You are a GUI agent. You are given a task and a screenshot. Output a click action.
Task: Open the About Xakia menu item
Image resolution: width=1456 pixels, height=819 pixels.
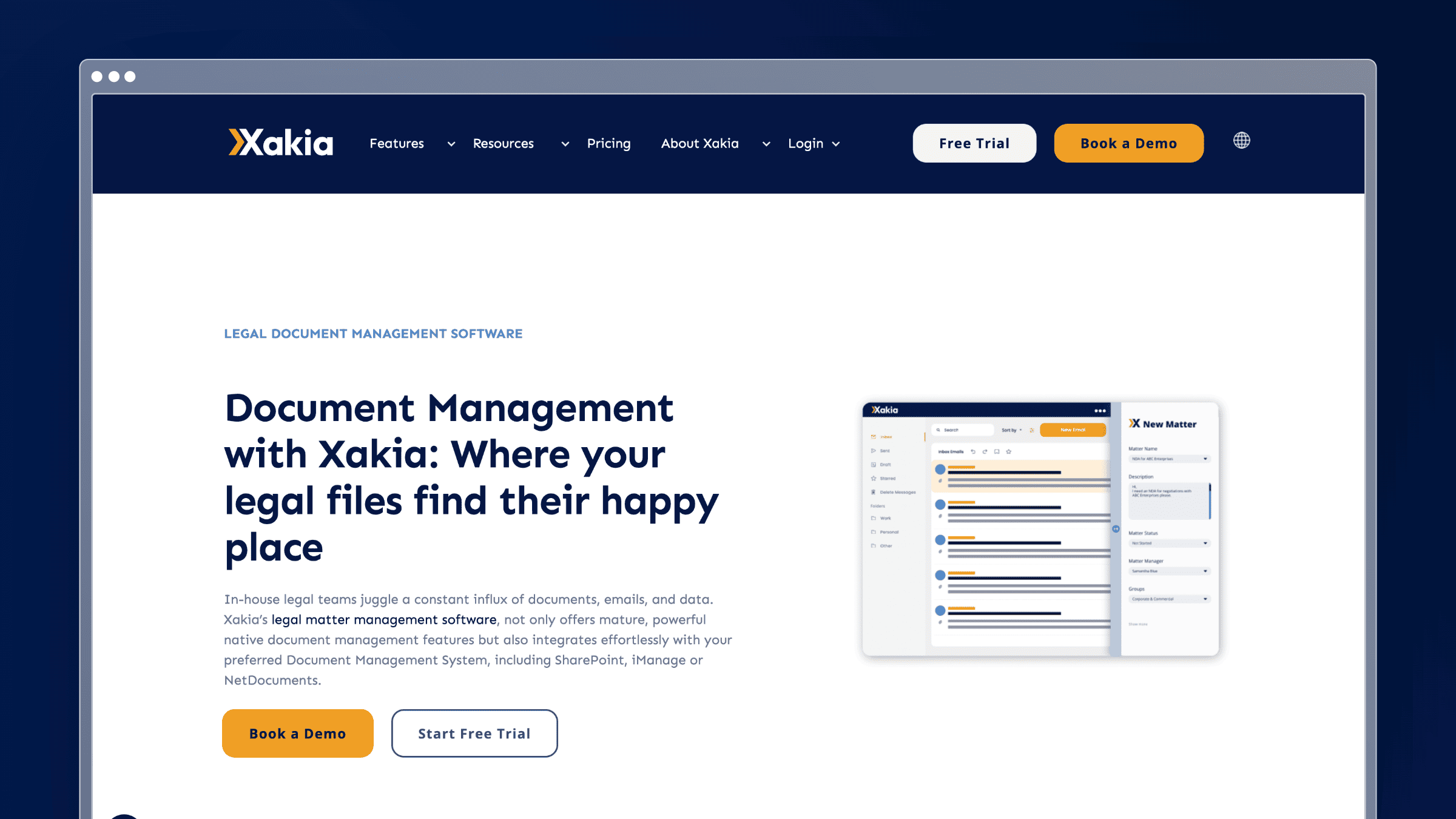click(x=699, y=144)
